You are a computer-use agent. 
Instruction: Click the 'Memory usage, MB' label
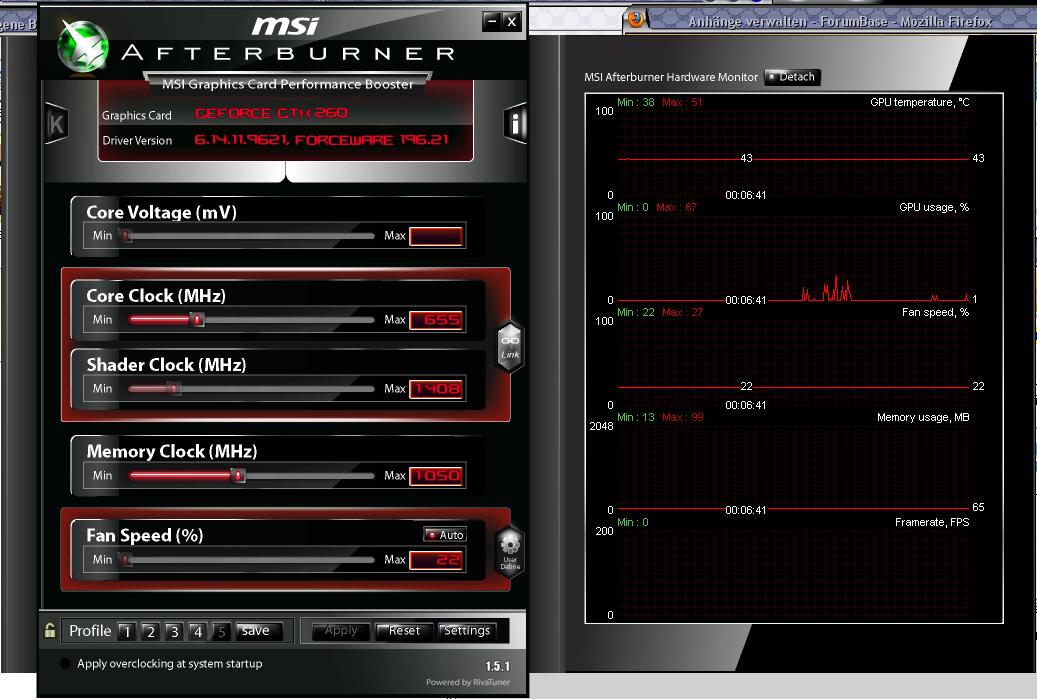coord(923,417)
